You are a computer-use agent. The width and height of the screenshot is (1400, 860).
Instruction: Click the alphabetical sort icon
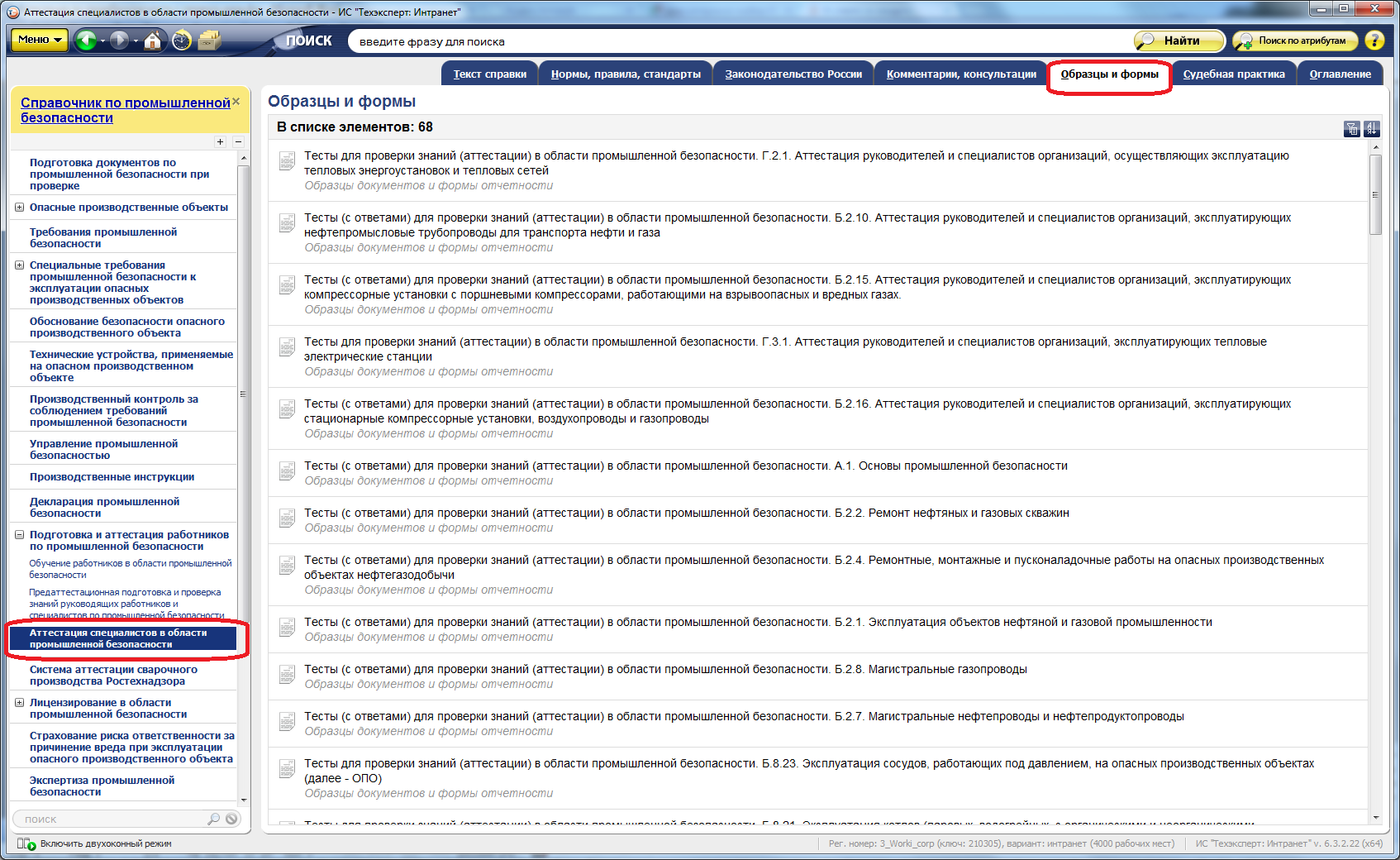(x=1372, y=128)
